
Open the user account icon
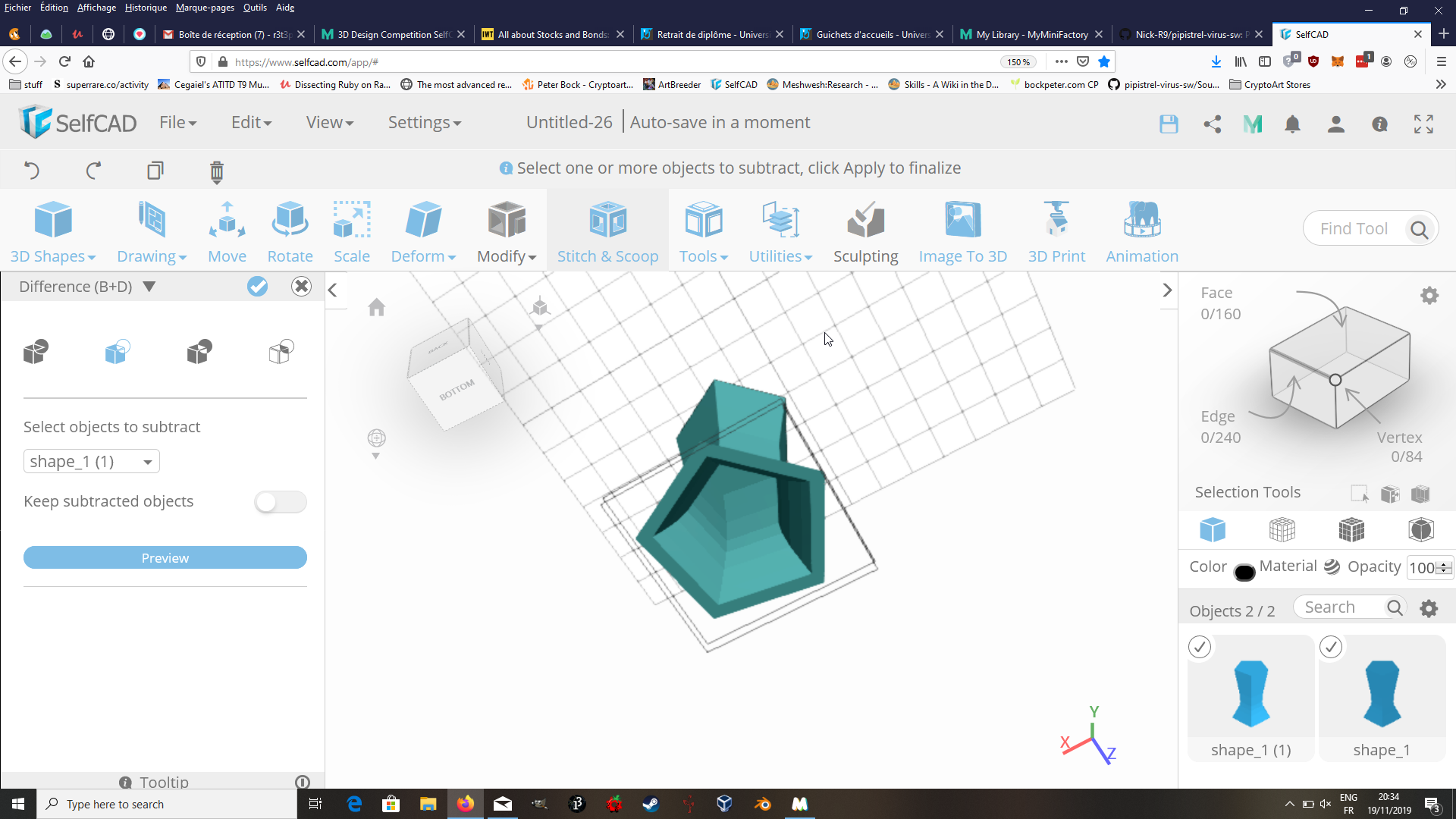point(1336,124)
